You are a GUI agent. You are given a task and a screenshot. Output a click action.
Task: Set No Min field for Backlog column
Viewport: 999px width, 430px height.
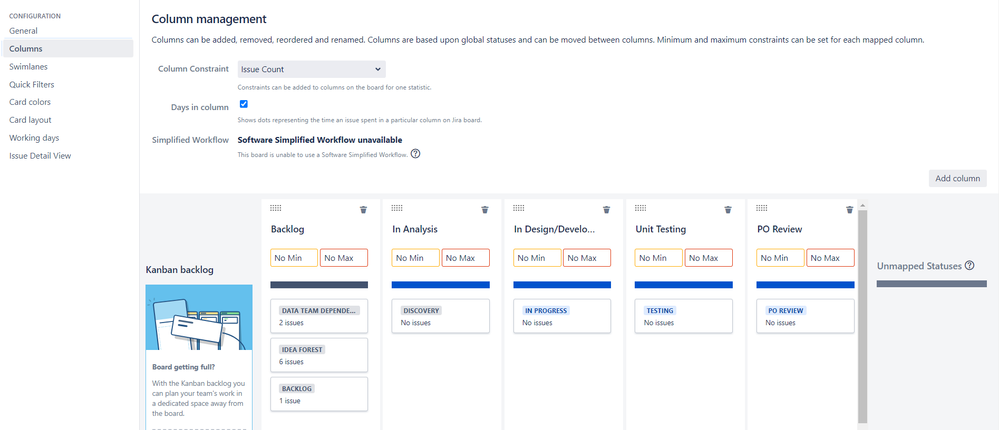coord(294,258)
